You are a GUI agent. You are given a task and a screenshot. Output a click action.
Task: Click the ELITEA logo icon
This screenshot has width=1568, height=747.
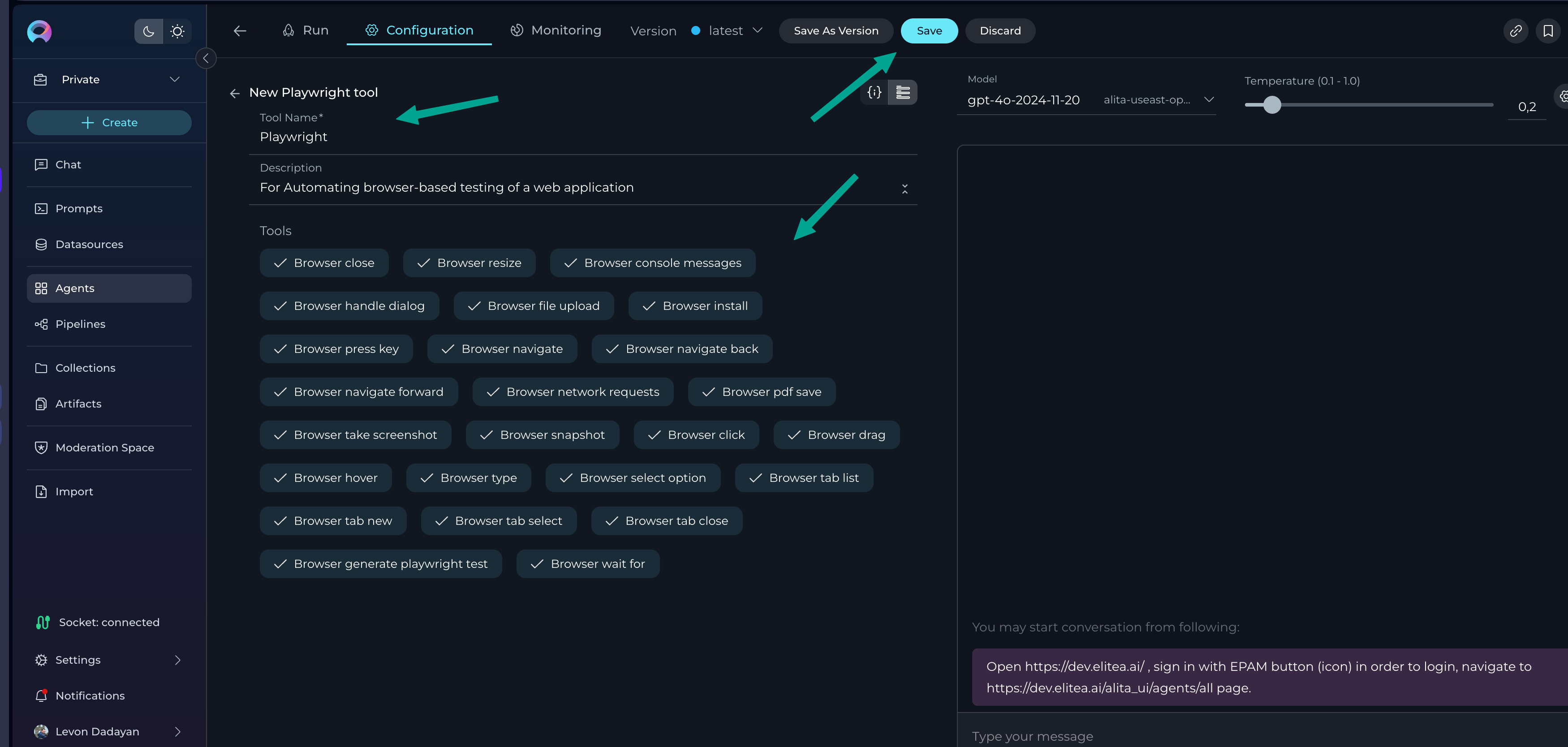(x=39, y=31)
